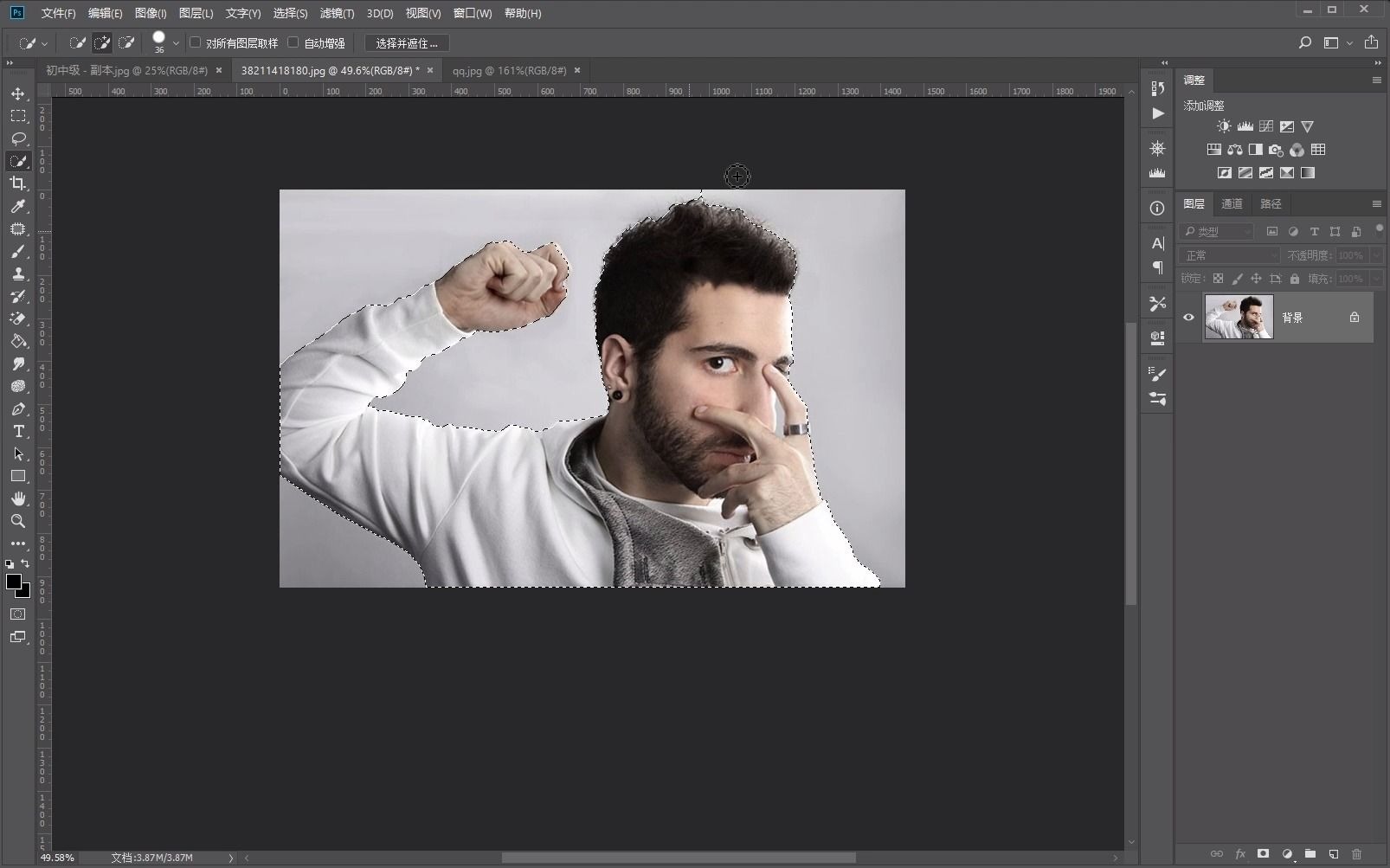Image resolution: width=1390 pixels, height=868 pixels.
Task: Select the Spot Healing Brush tool
Action: point(18,228)
